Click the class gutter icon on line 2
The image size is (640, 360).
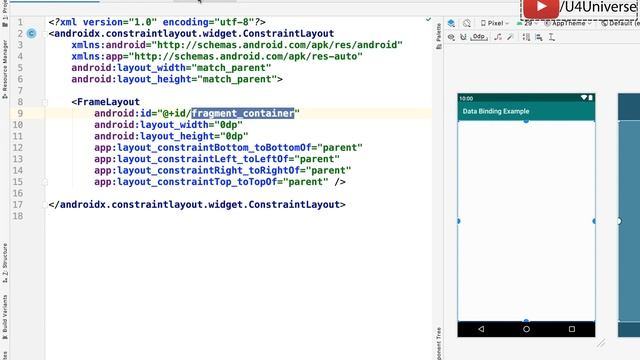pyautogui.click(x=31, y=33)
